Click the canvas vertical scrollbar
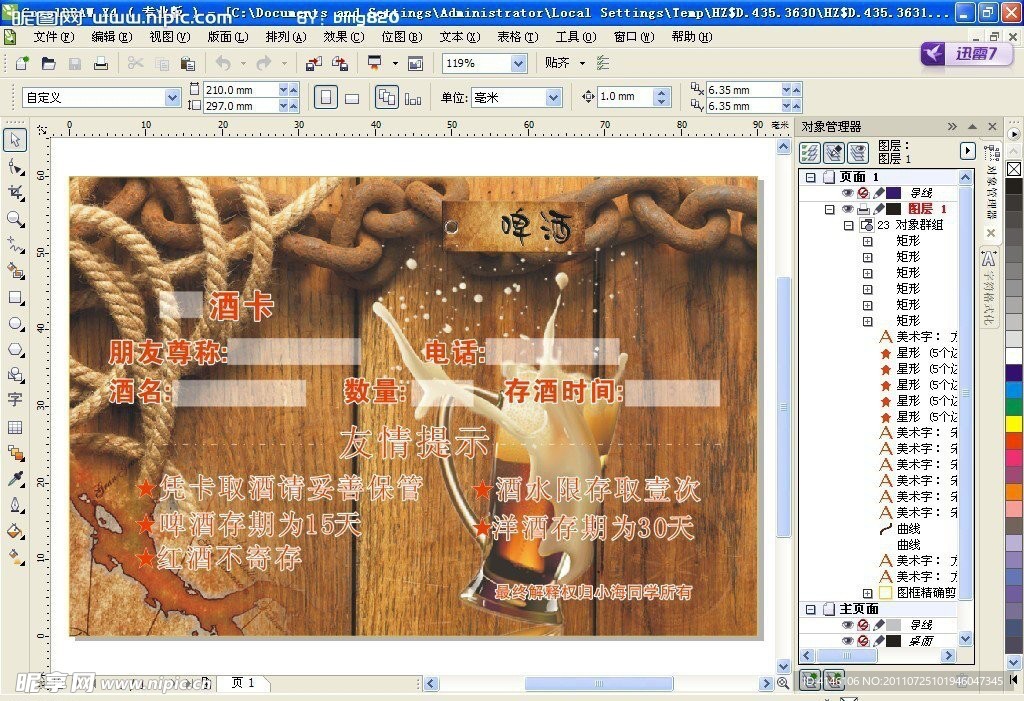 (784, 405)
